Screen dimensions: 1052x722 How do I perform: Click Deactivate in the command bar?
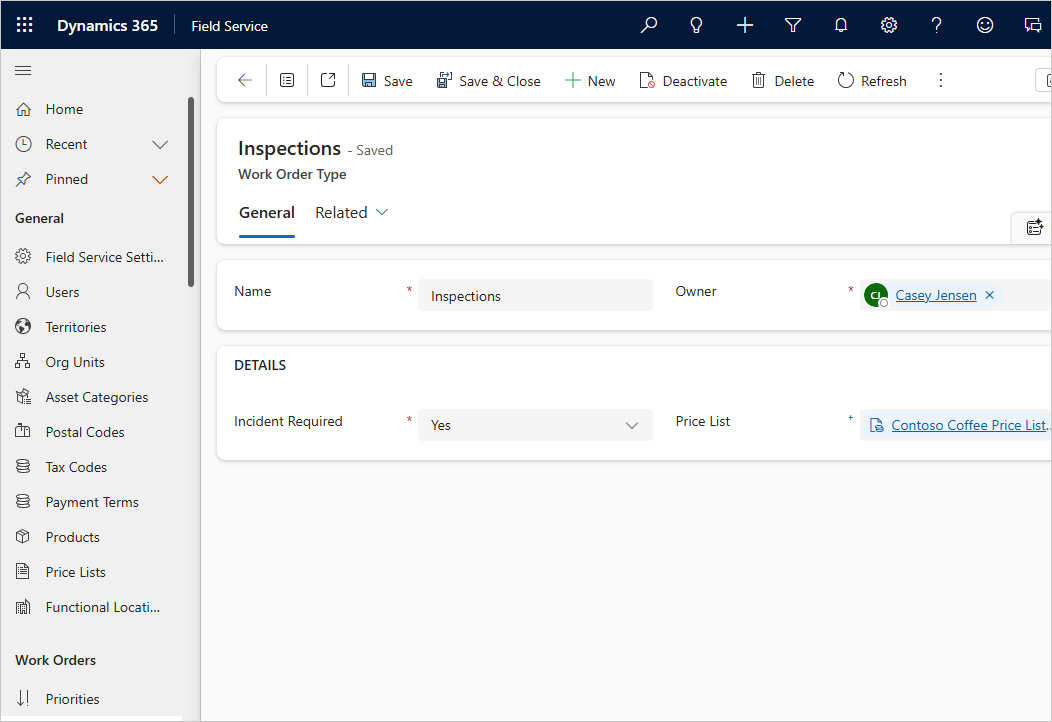coord(683,81)
